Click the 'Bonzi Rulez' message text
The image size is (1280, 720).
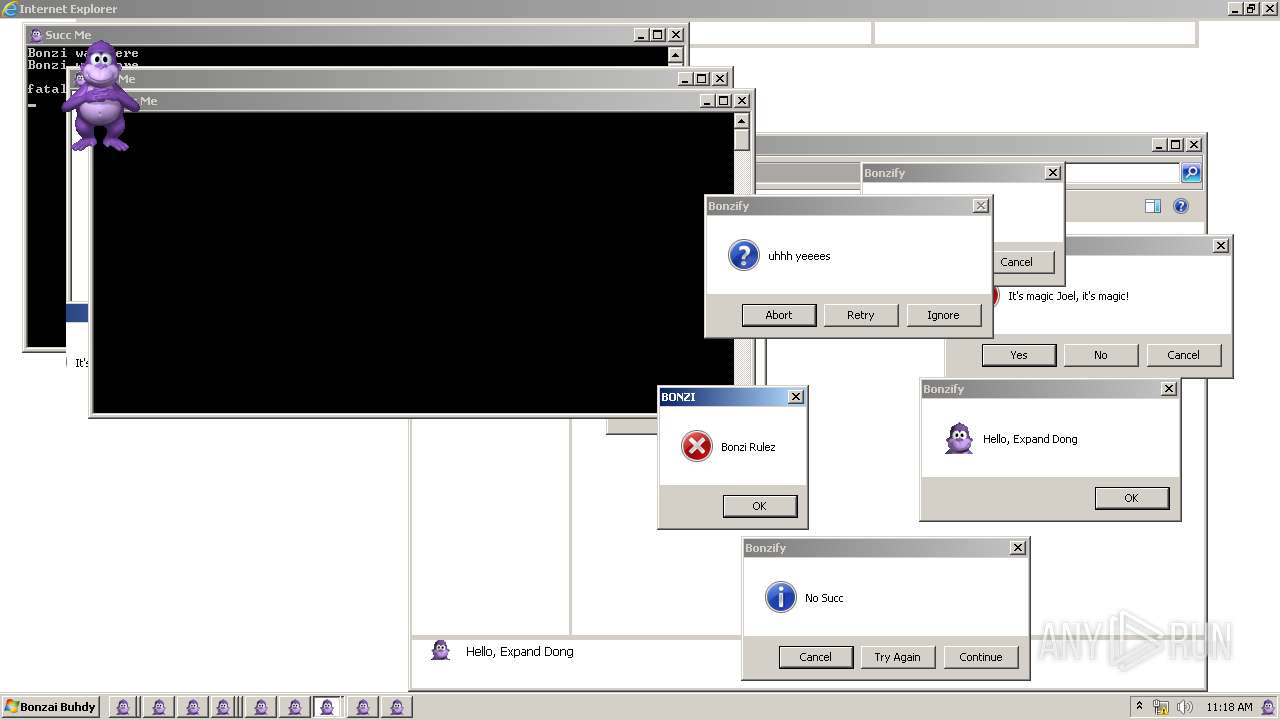[748, 447]
